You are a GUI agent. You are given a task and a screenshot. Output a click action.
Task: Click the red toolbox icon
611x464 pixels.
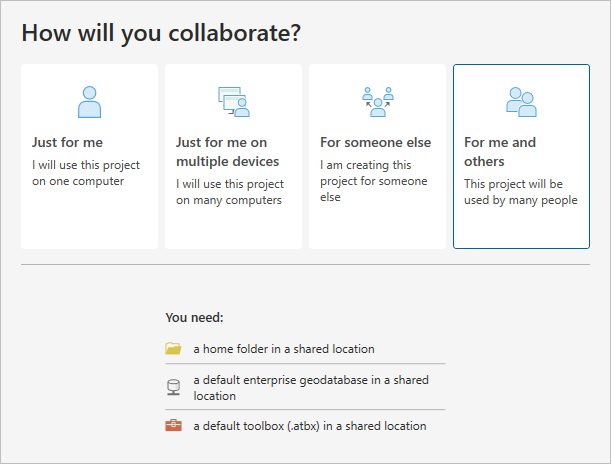tap(173, 426)
